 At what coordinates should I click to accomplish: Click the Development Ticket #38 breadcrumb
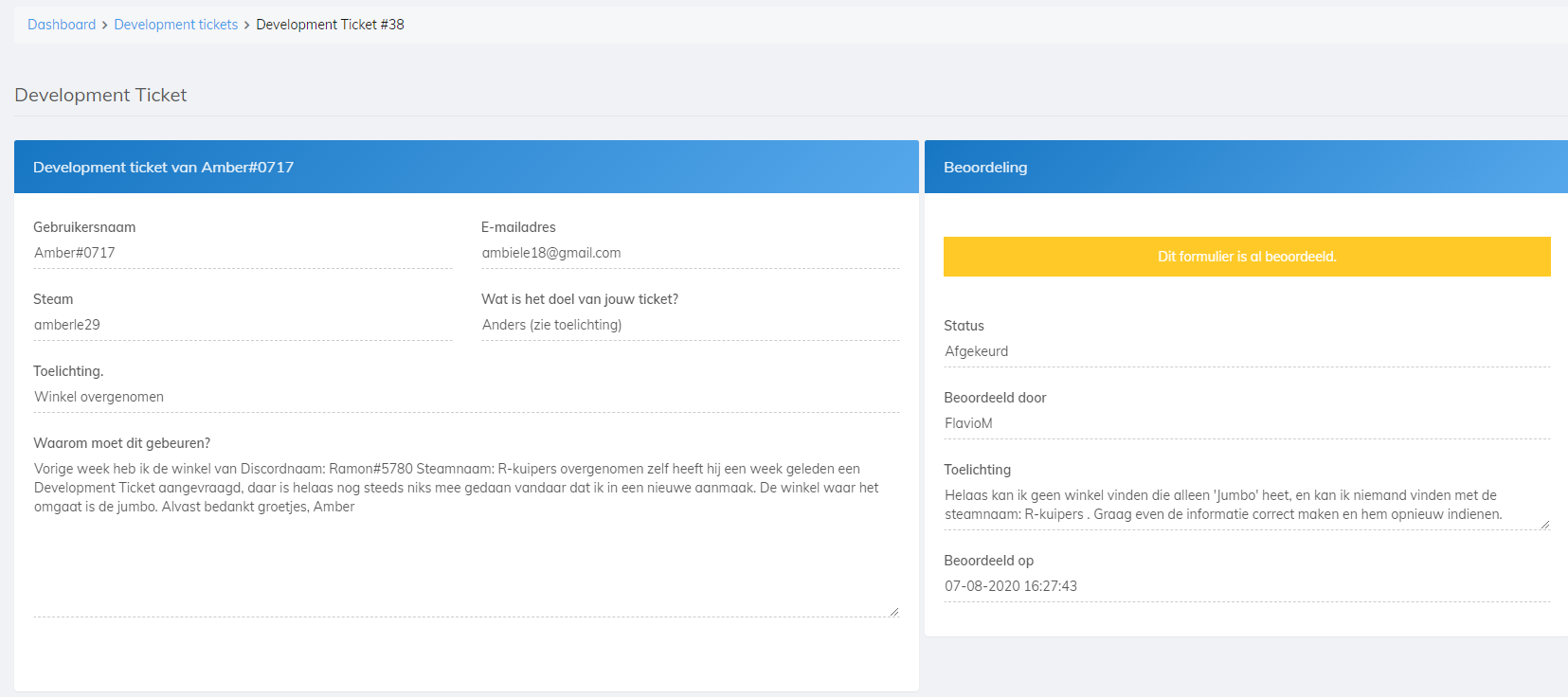click(330, 25)
